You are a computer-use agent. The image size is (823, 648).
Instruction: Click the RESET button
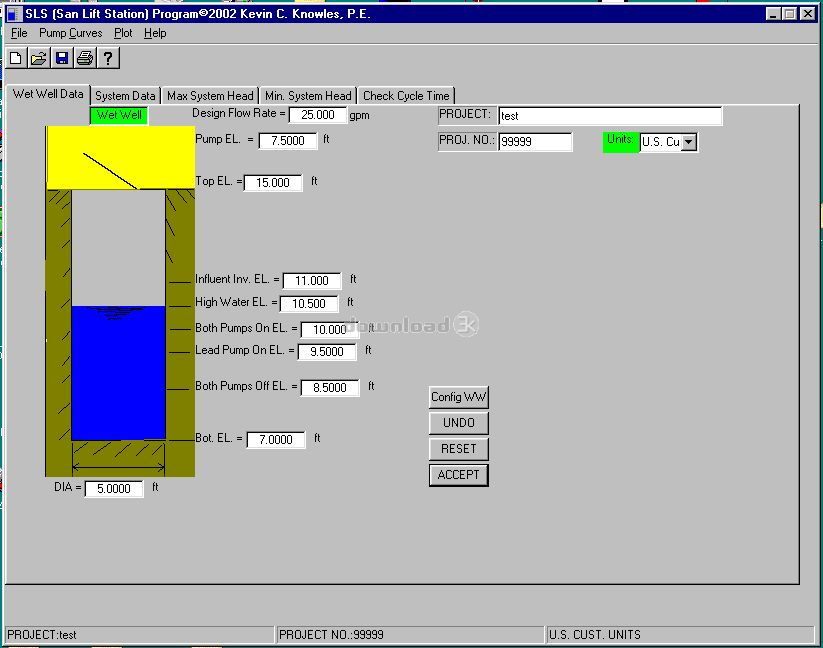(x=459, y=449)
